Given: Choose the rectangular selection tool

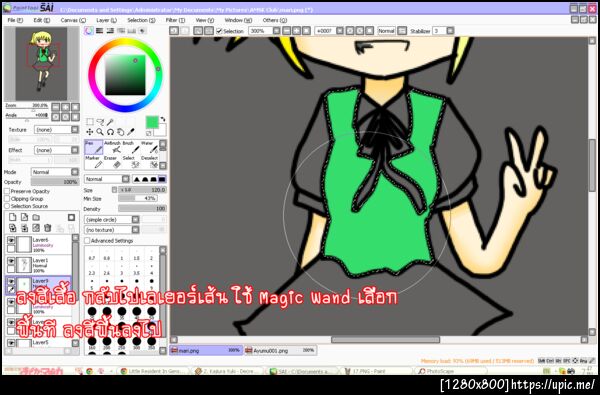Looking at the screenshot, I should (x=90, y=122).
